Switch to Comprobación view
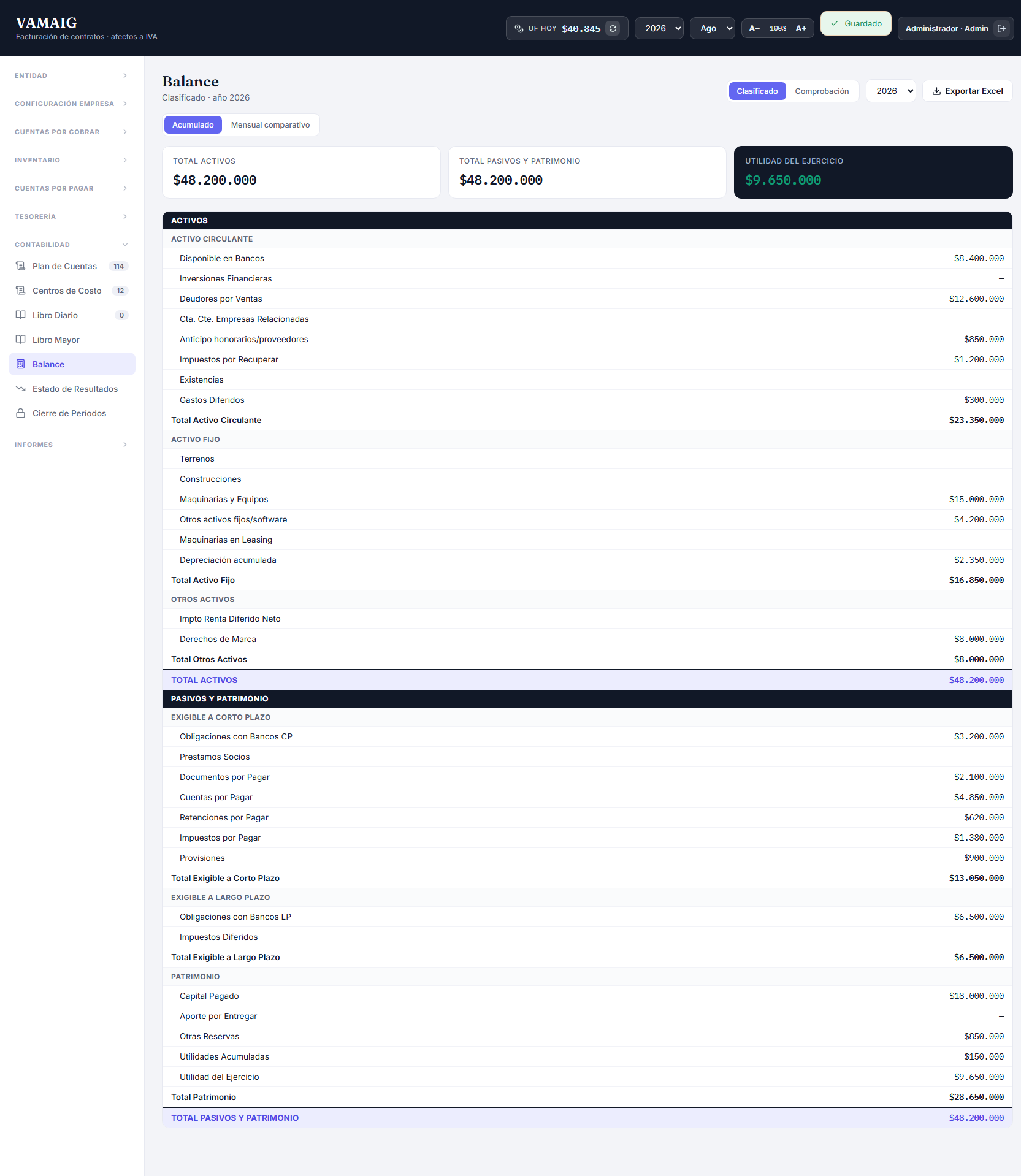This screenshot has width=1021, height=1176. 822,91
